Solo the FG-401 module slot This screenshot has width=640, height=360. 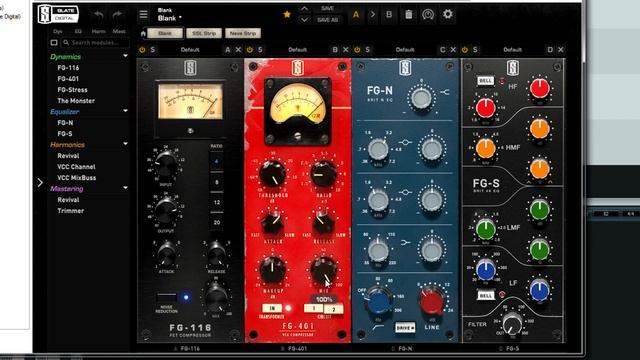[260, 50]
